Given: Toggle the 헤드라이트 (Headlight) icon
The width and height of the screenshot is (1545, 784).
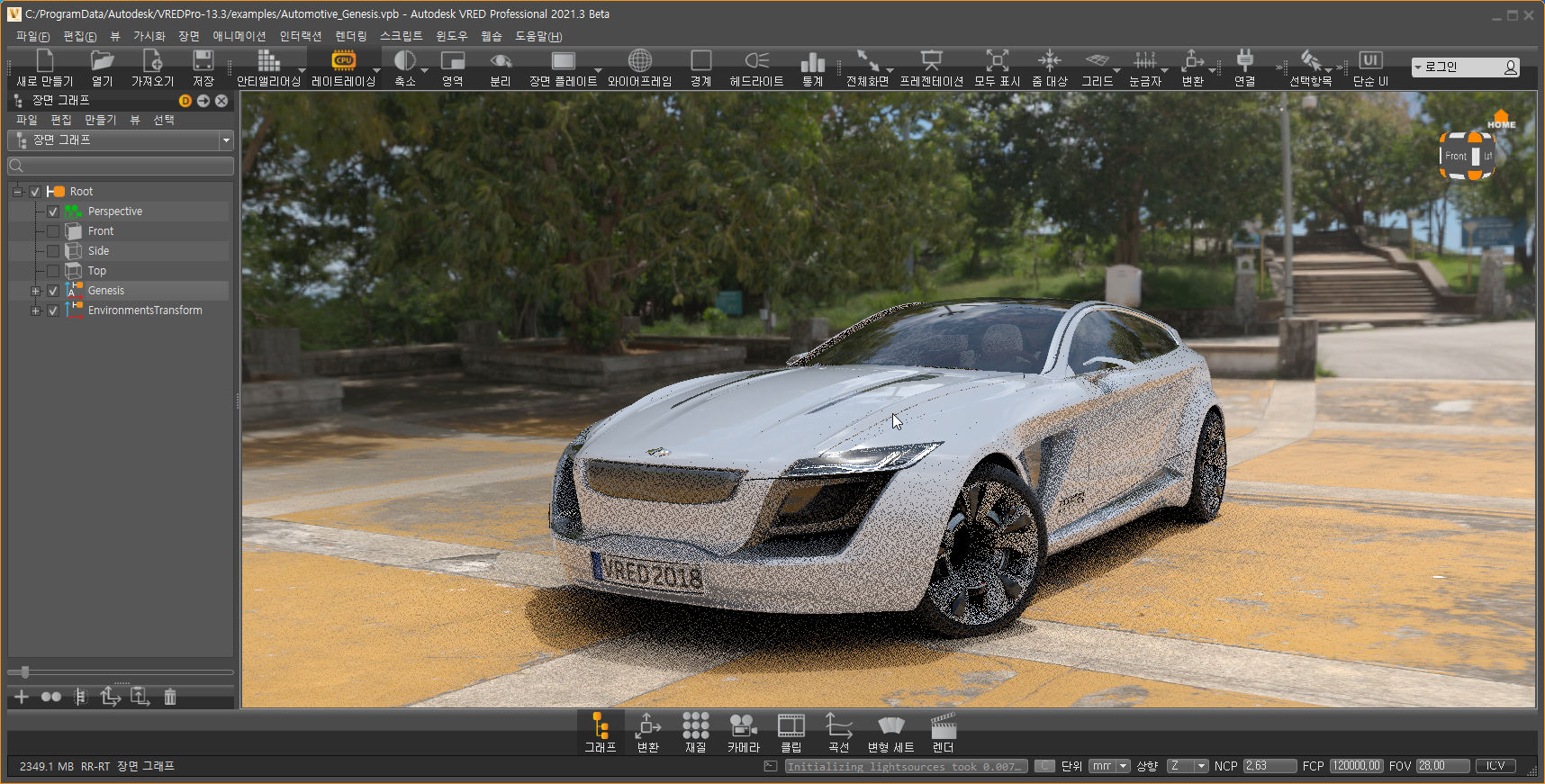Looking at the screenshot, I should (757, 60).
